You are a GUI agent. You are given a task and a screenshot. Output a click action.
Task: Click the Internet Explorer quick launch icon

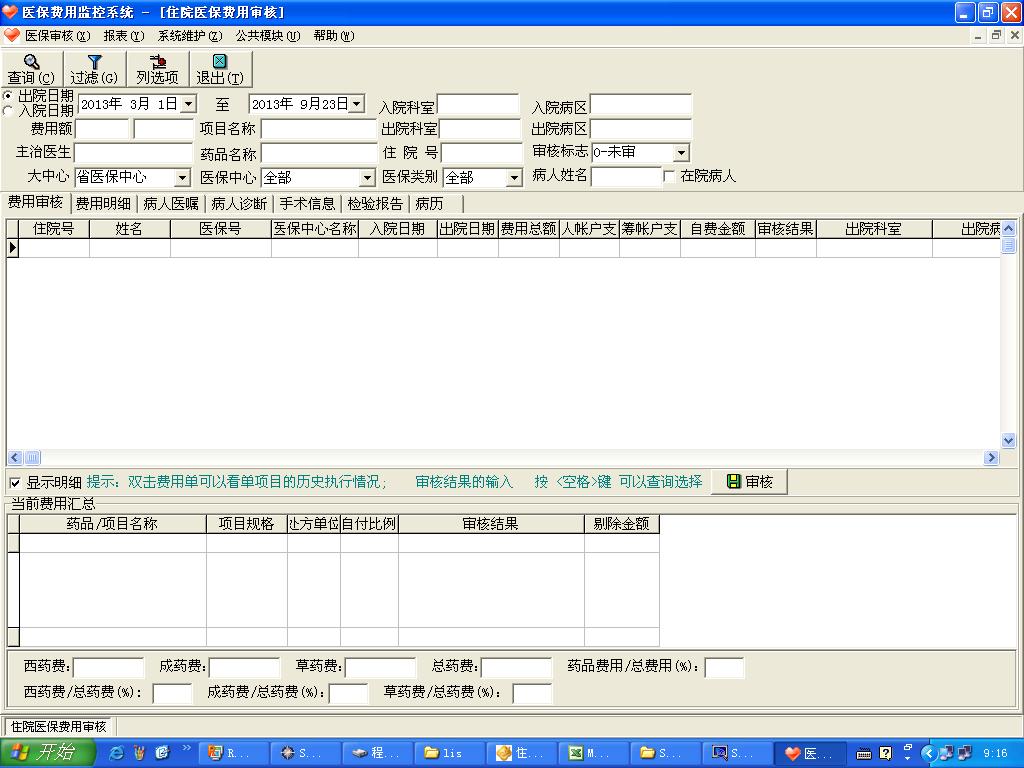(x=116, y=753)
